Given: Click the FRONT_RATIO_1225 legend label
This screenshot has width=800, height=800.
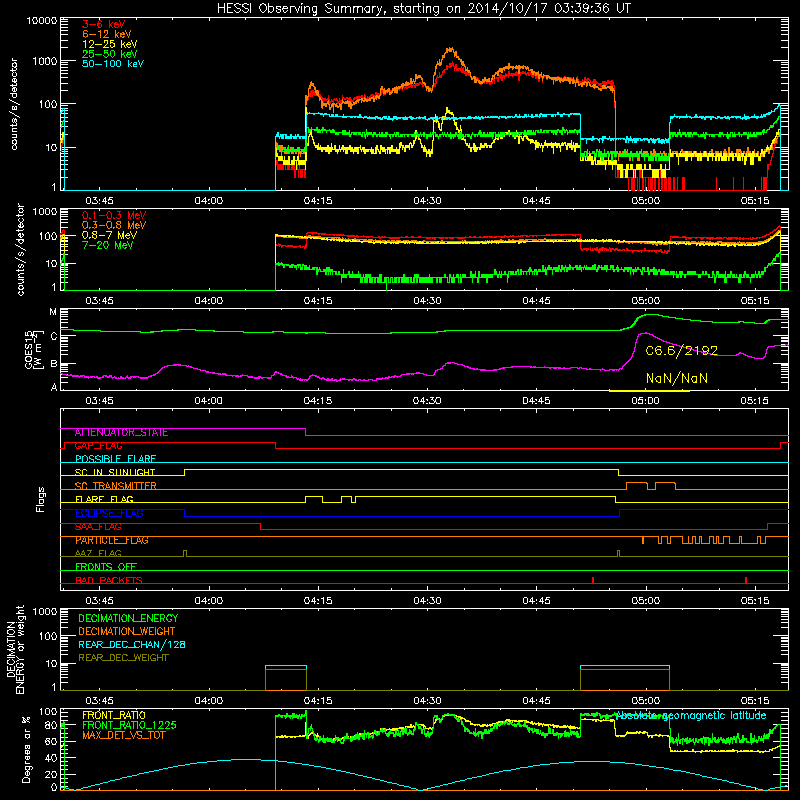Looking at the screenshot, I should point(129,725).
